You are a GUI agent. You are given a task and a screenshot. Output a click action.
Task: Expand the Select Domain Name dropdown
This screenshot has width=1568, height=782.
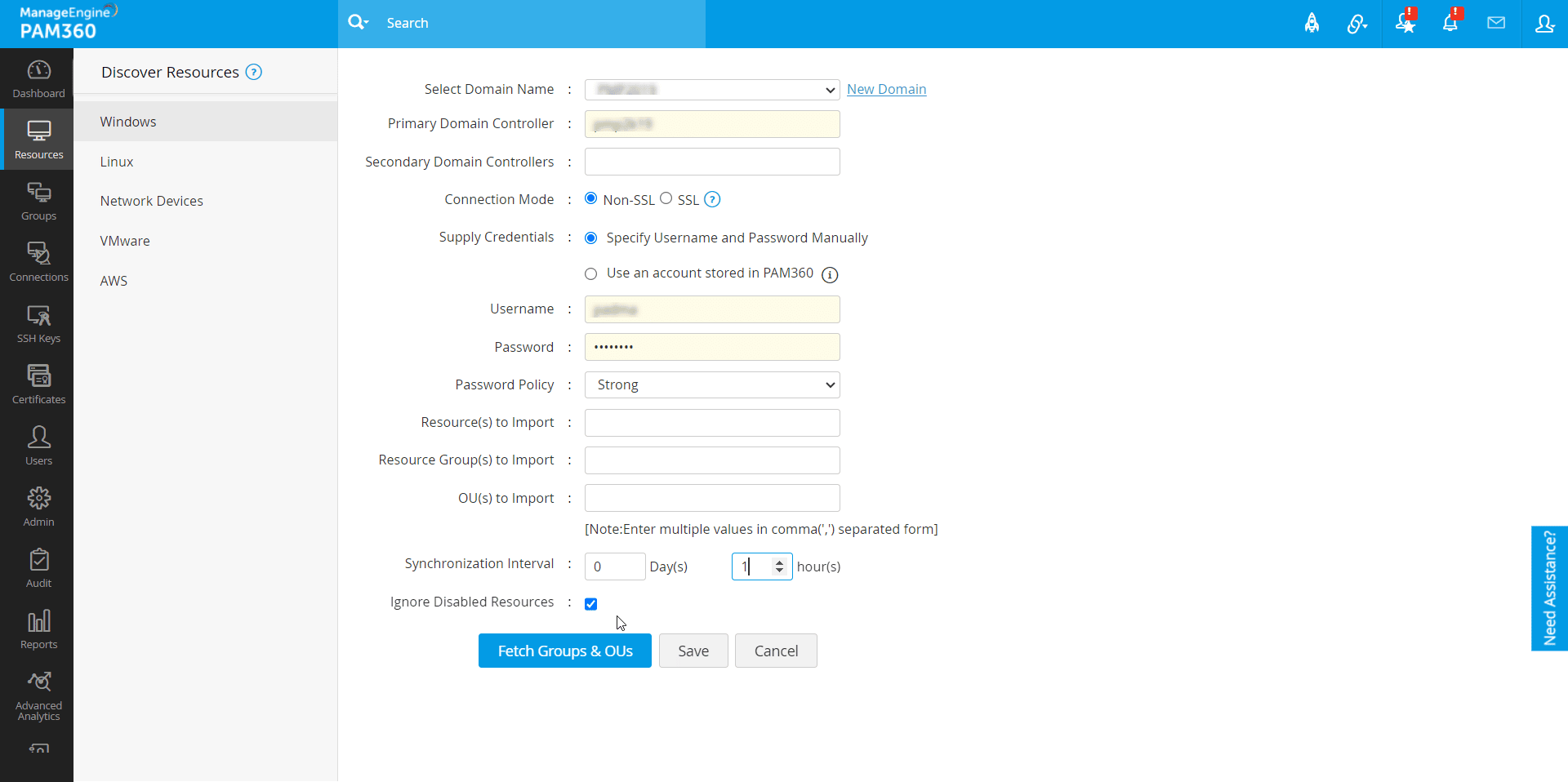point(712,89)
